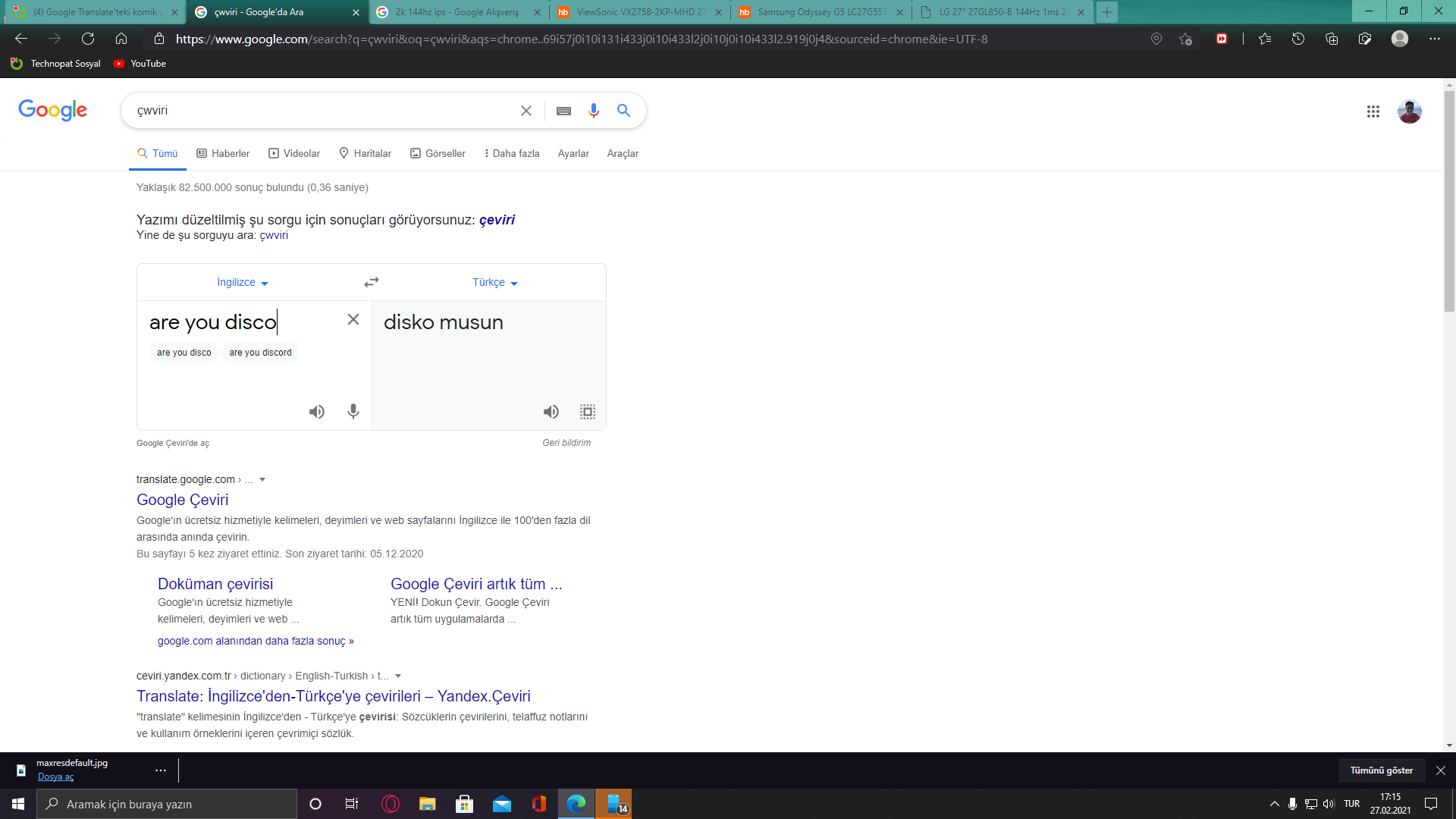Open the Google apps grid
1456x819 pixels.
click(1373, 111)
